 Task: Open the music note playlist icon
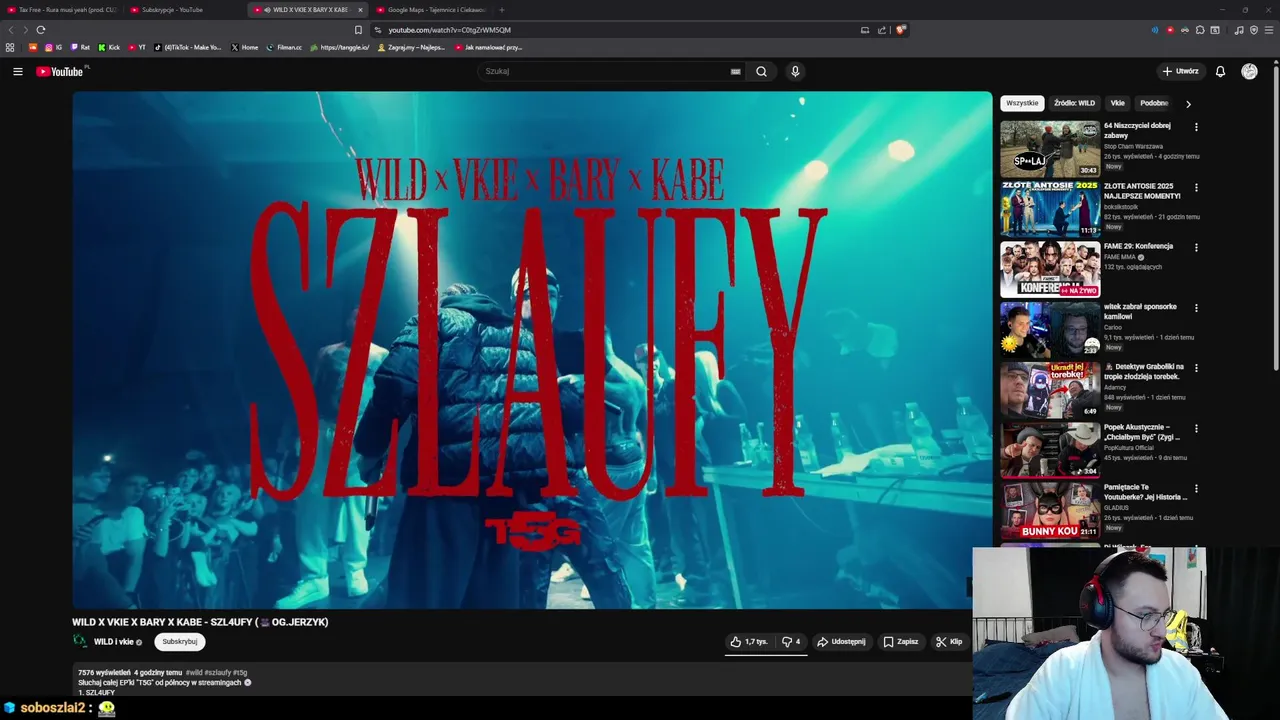click(1239, 30)
